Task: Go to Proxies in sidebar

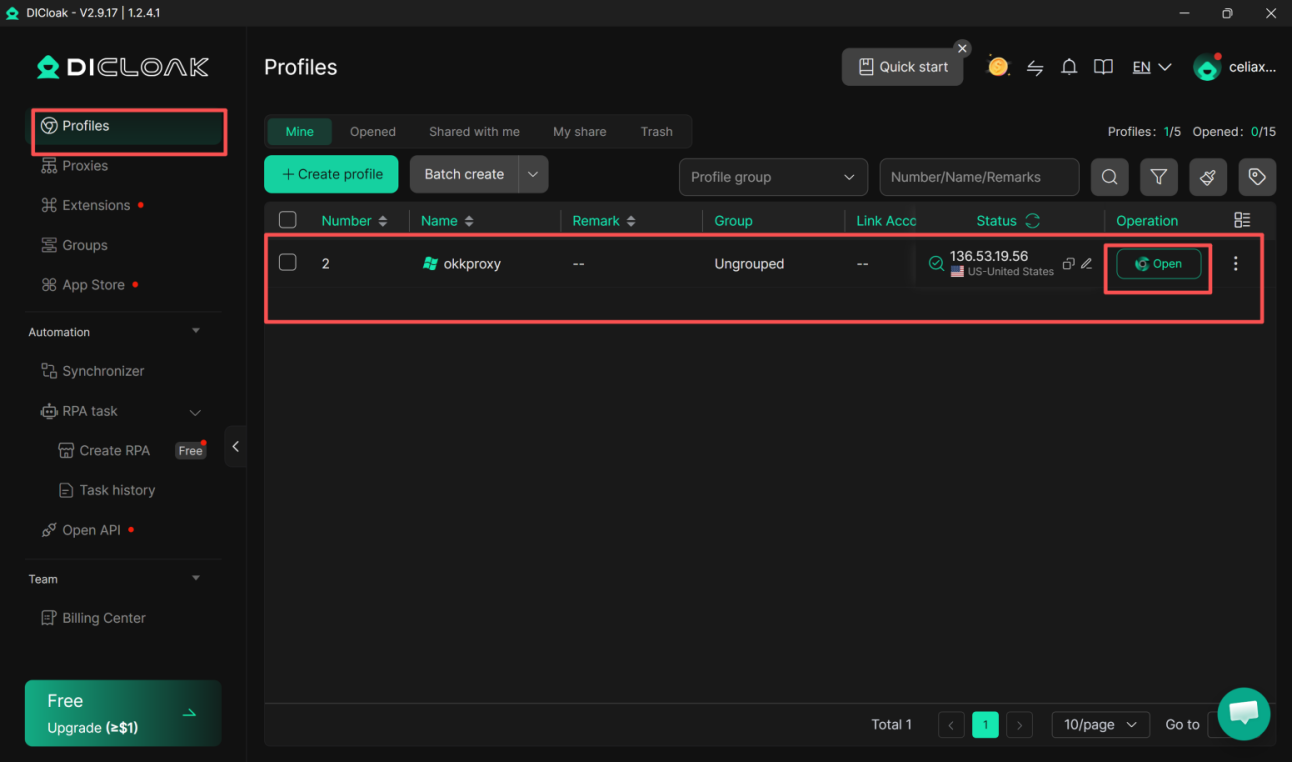Action: point(75,166)
